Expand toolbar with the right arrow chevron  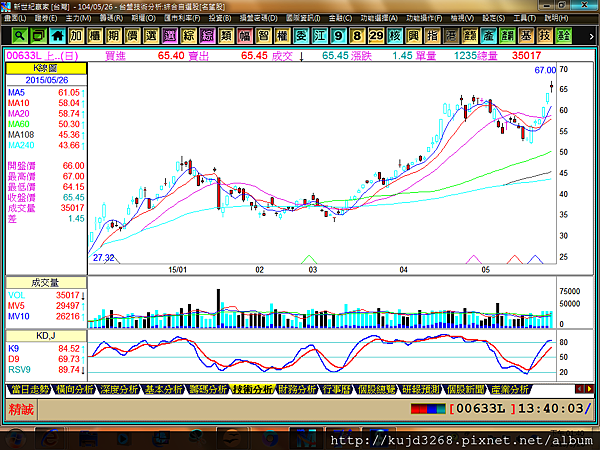point(591,36)
